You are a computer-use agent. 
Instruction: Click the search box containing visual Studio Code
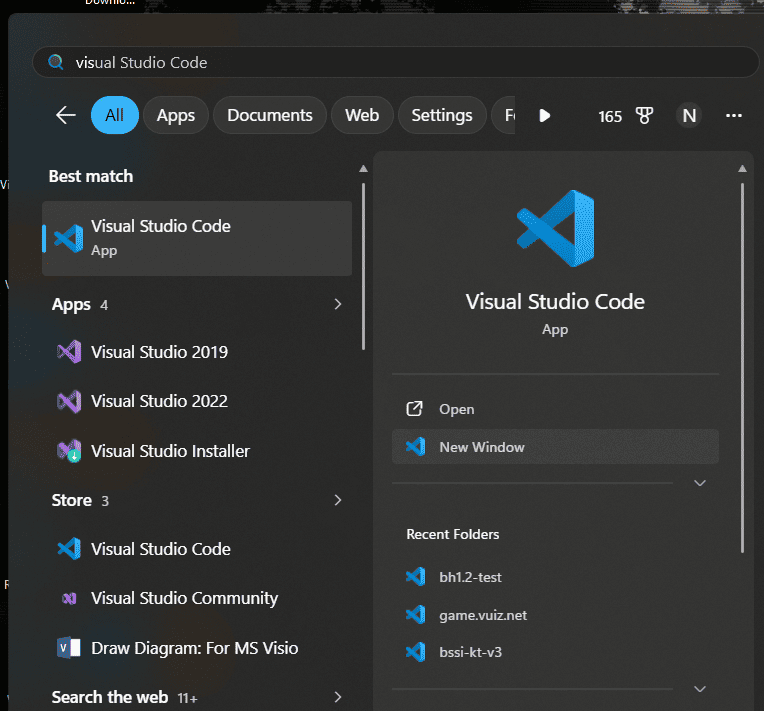point(395,62)
